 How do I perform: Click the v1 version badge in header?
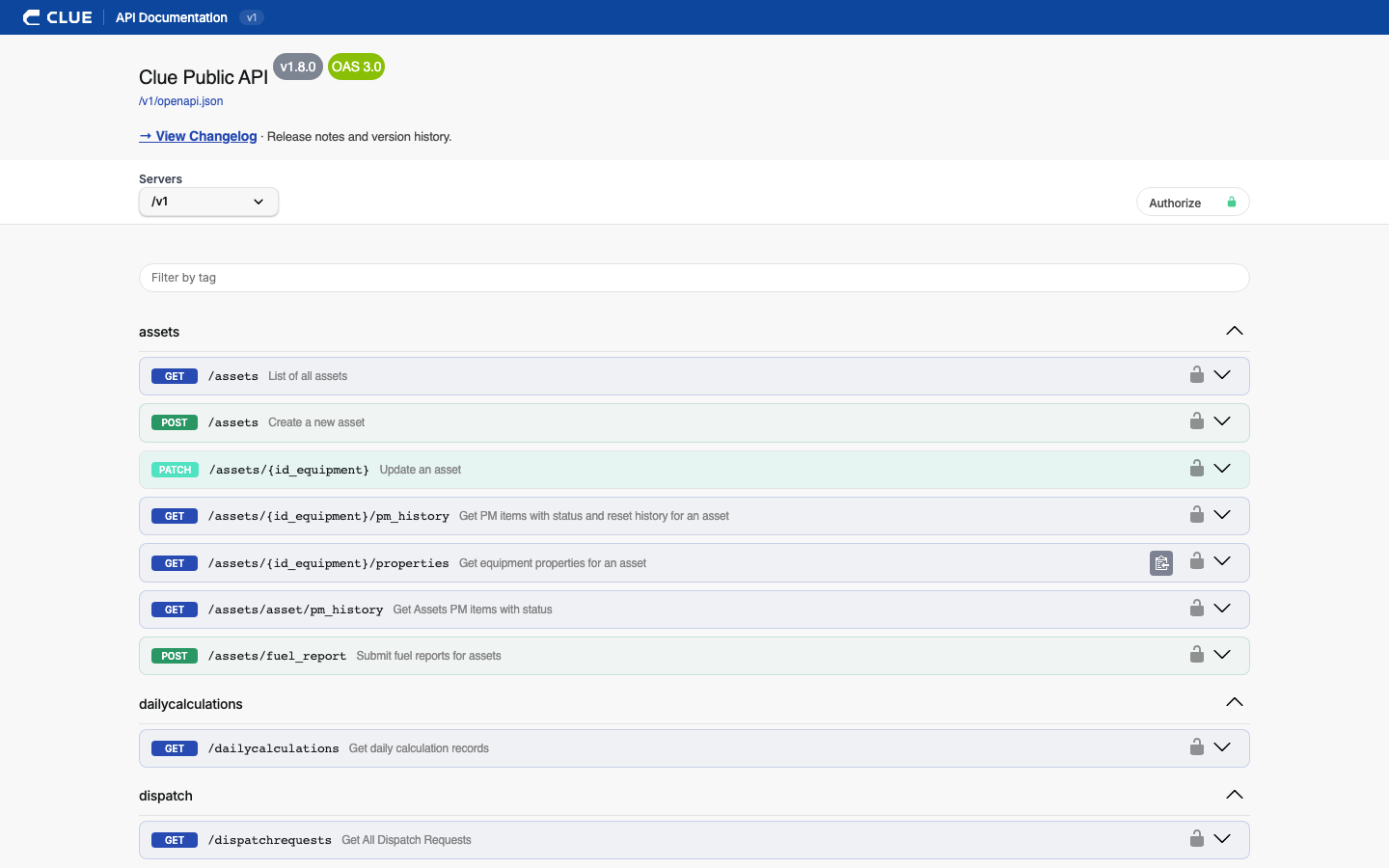click(x=252, y=17)
